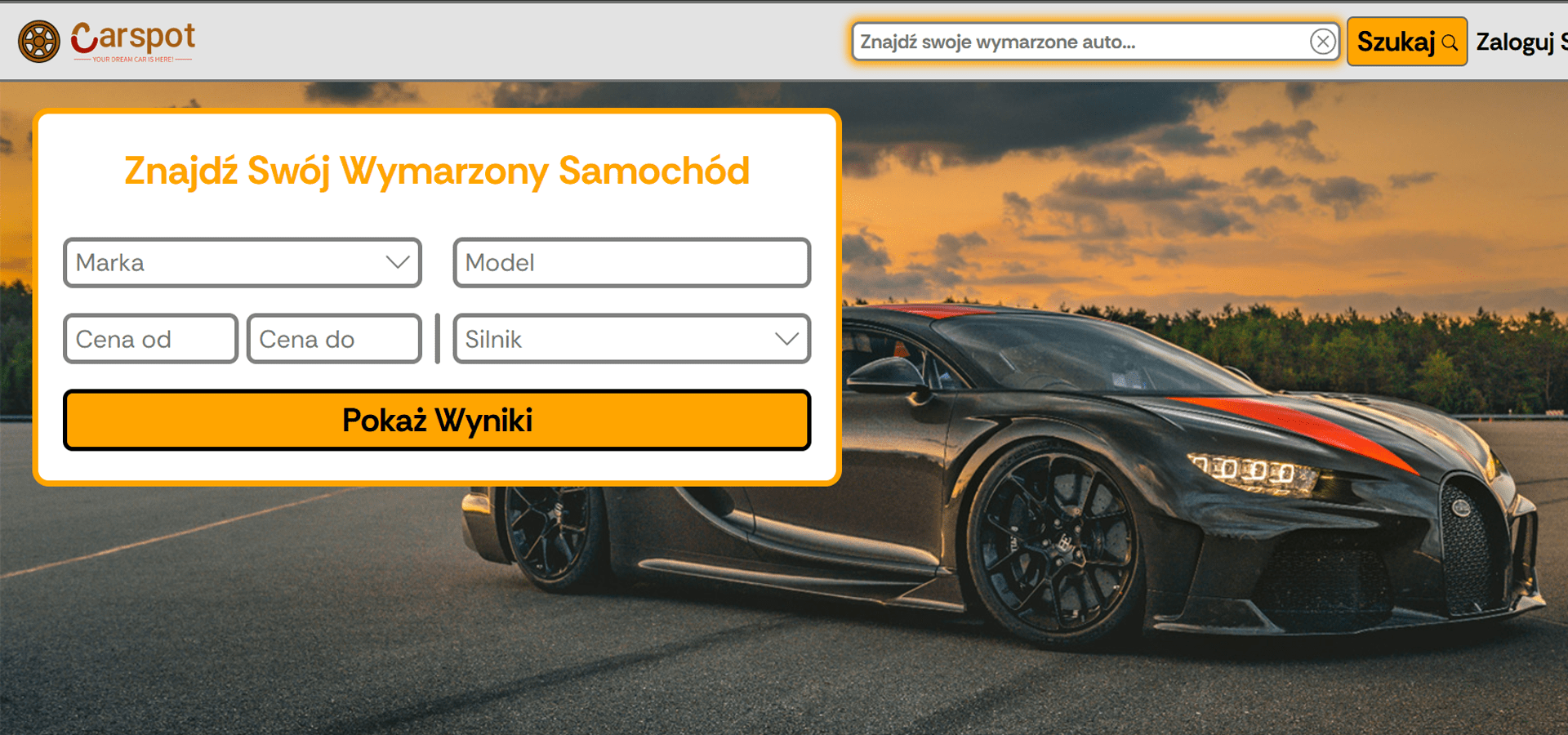Click the Carspot wordmark text logo
This screenshot has height=735, width=1568.
(x=133, y=37)
